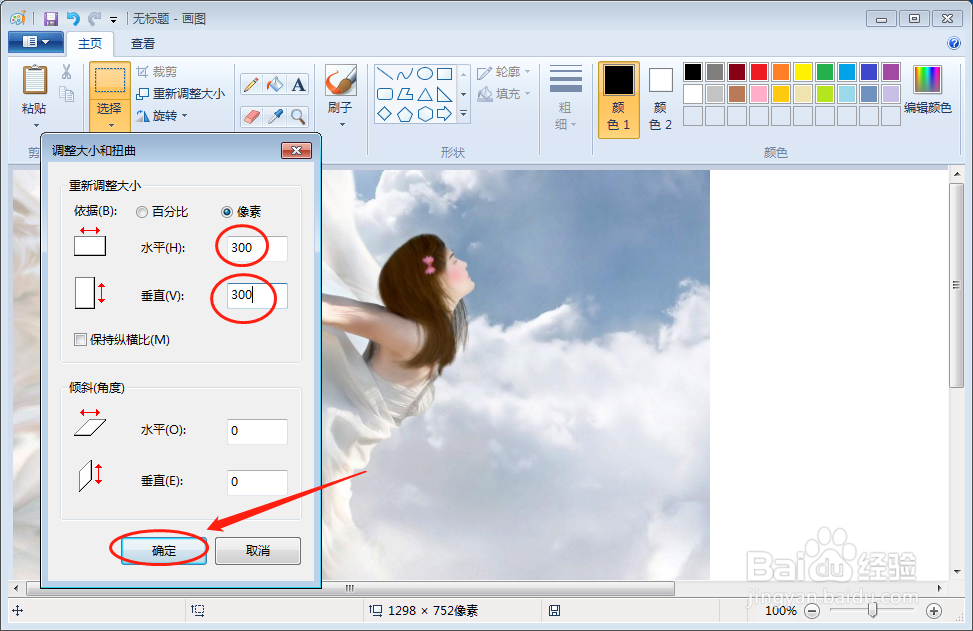Select 颜色 2 background color box

[x=660, y=99]
